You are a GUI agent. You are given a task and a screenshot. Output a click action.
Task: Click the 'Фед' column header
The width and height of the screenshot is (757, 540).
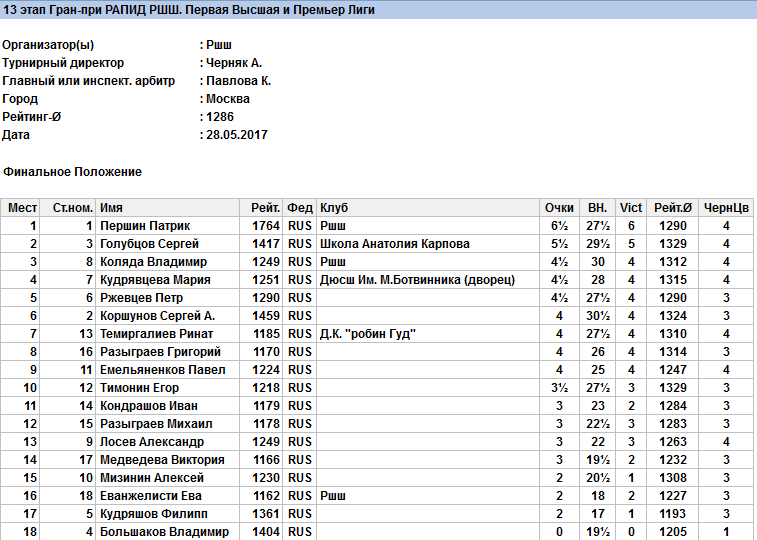tap(300, 208)
